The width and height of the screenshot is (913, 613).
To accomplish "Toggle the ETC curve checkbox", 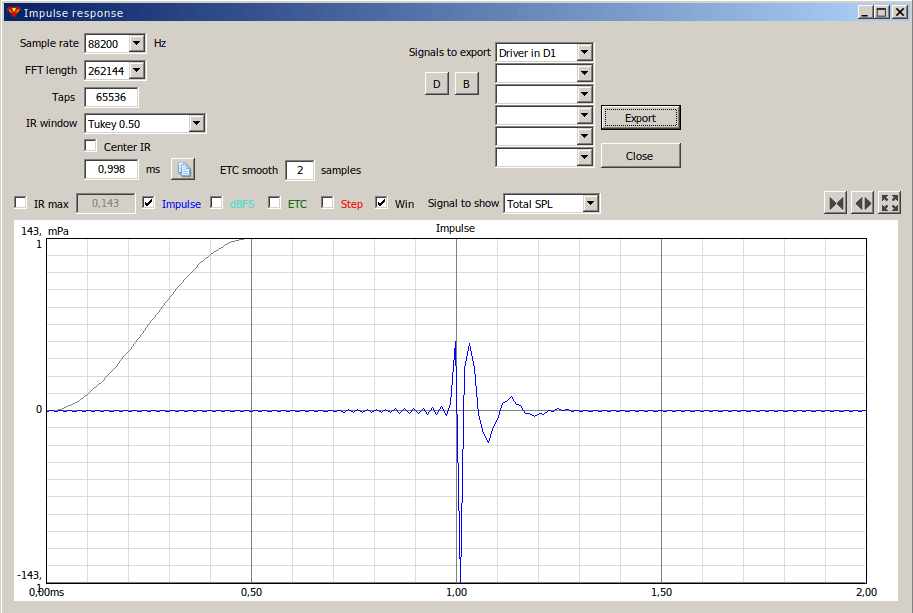I will tap(275, 203).
